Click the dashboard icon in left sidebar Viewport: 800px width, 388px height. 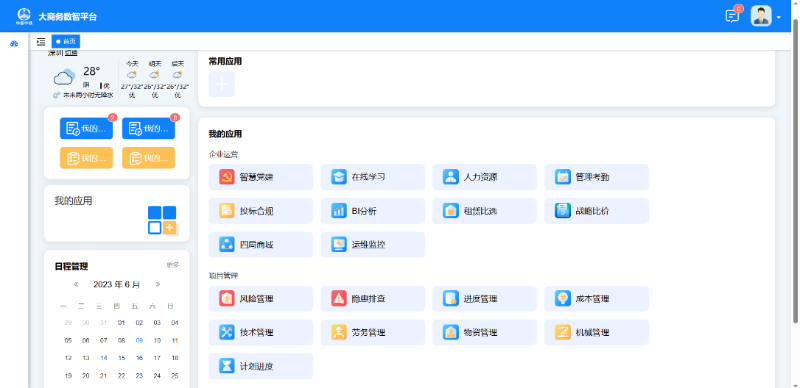click(x=14, y=44)
